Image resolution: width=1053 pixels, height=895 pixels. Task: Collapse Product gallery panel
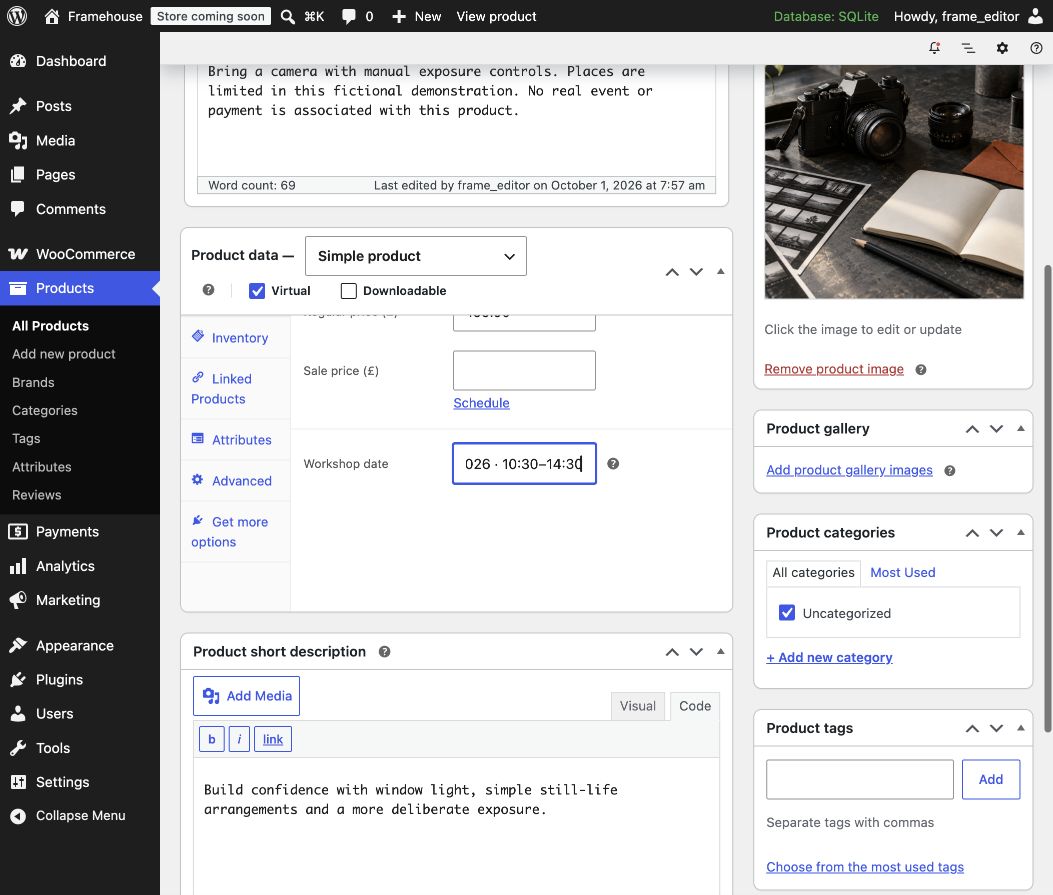pyautogui.click(x=1021, y=428)
